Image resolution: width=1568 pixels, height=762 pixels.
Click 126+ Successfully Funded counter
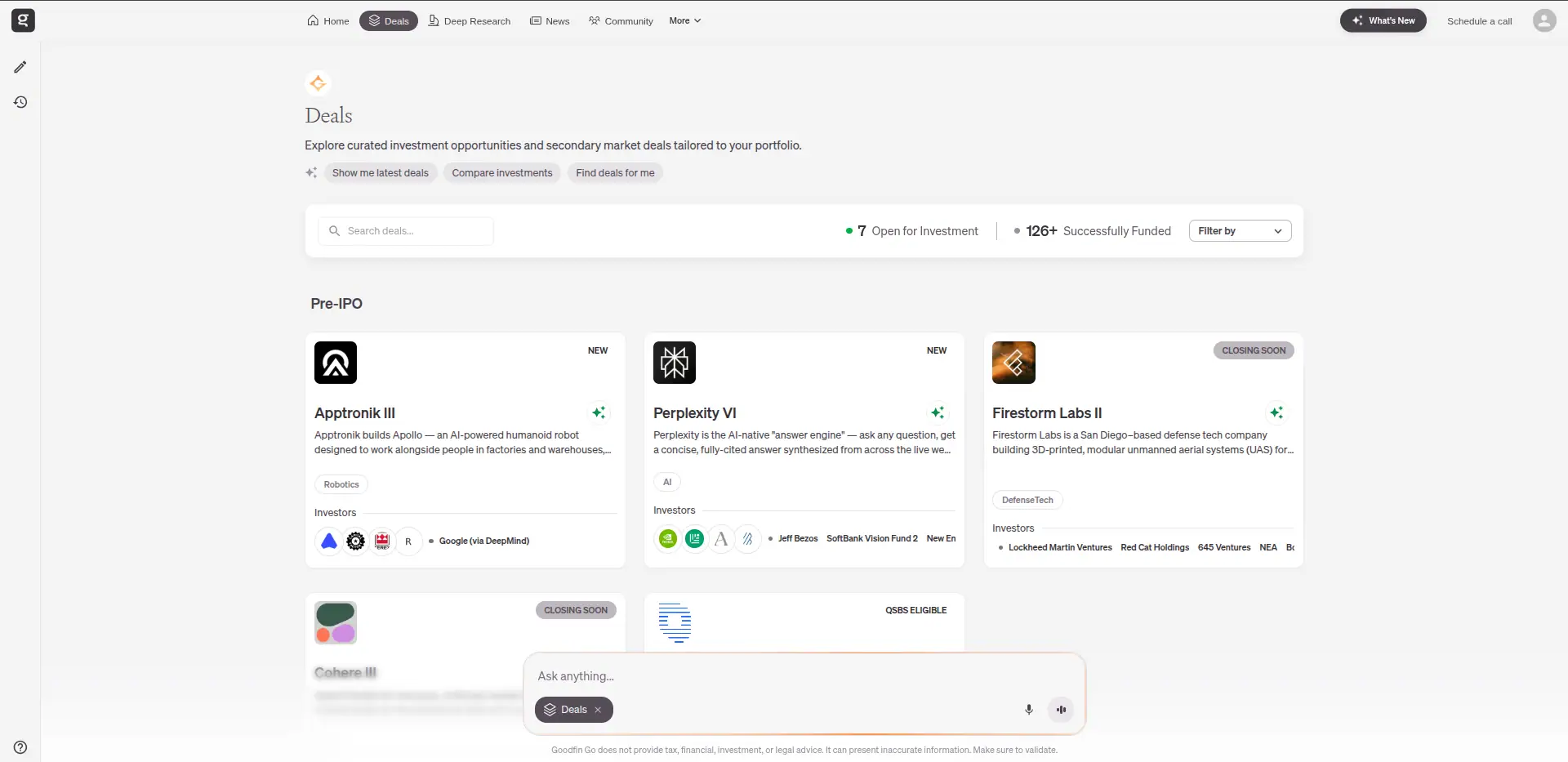tap(1093, 231)
